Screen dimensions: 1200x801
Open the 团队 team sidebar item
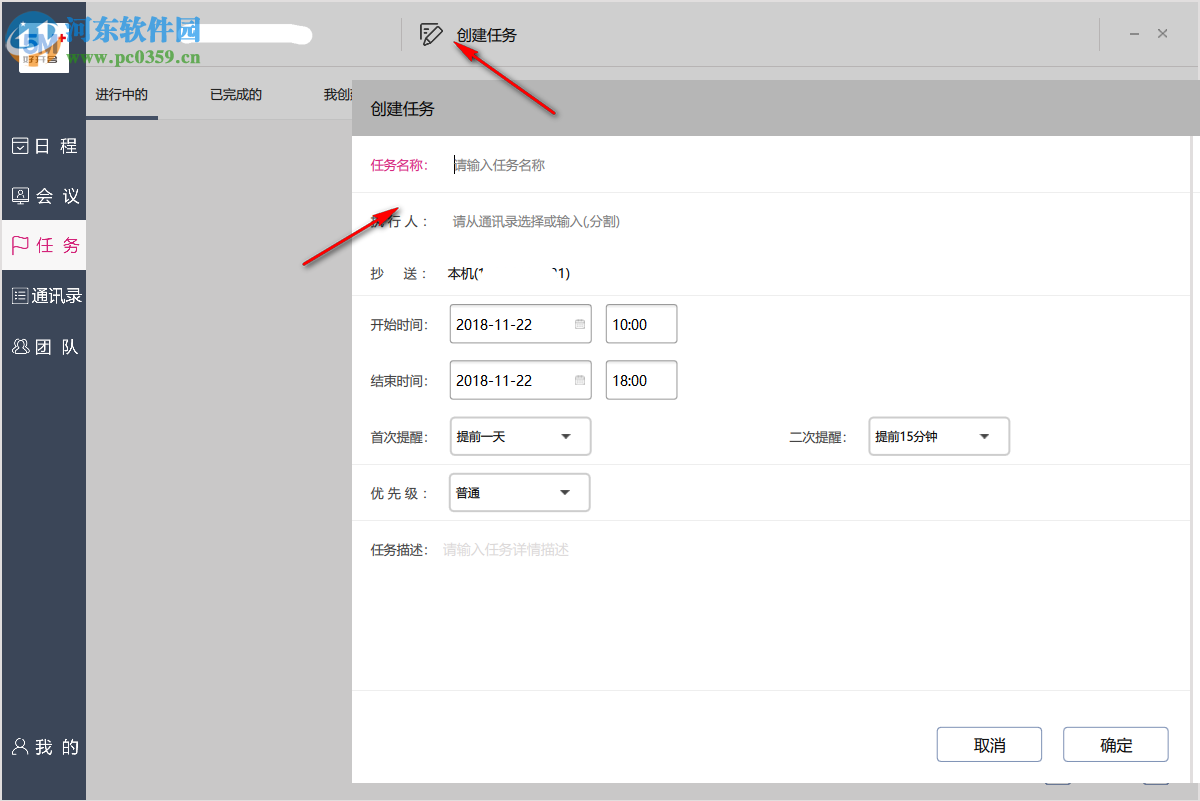tap(43, 347)
